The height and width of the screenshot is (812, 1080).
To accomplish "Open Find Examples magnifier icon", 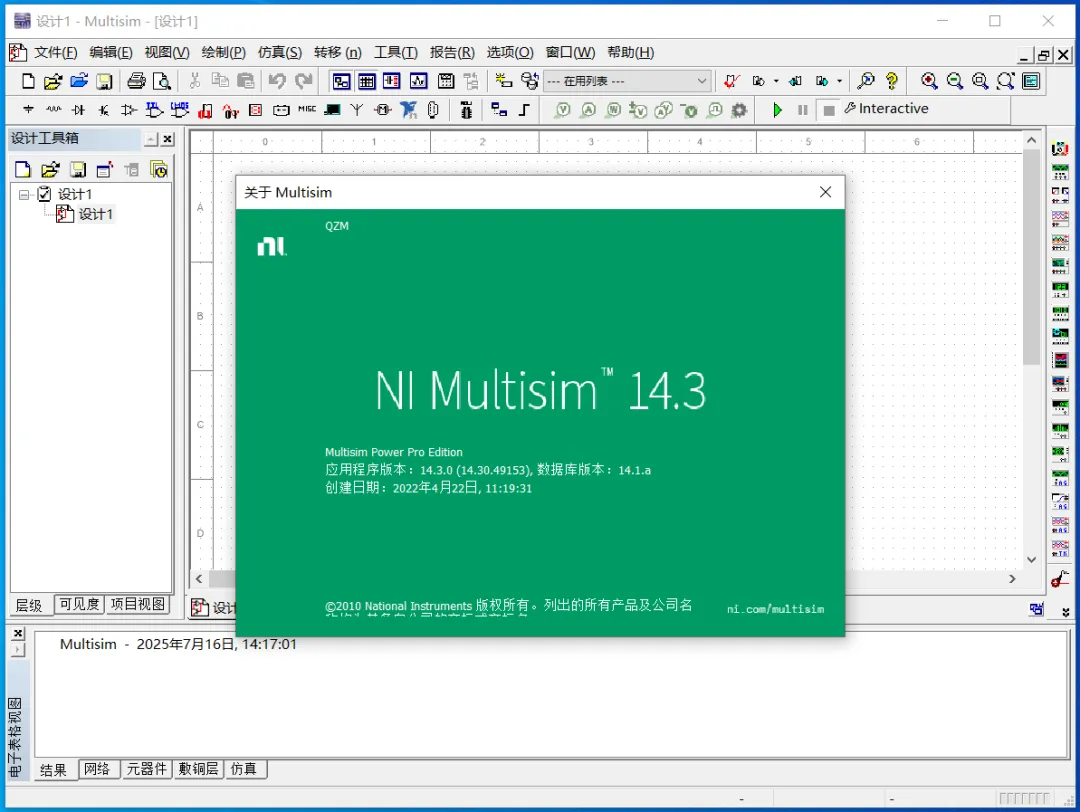I will point(866,81).
